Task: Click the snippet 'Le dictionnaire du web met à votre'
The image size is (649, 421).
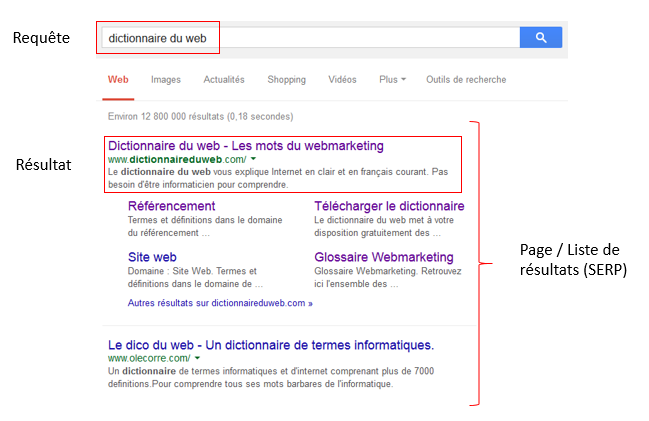Action: click(384, 226)
